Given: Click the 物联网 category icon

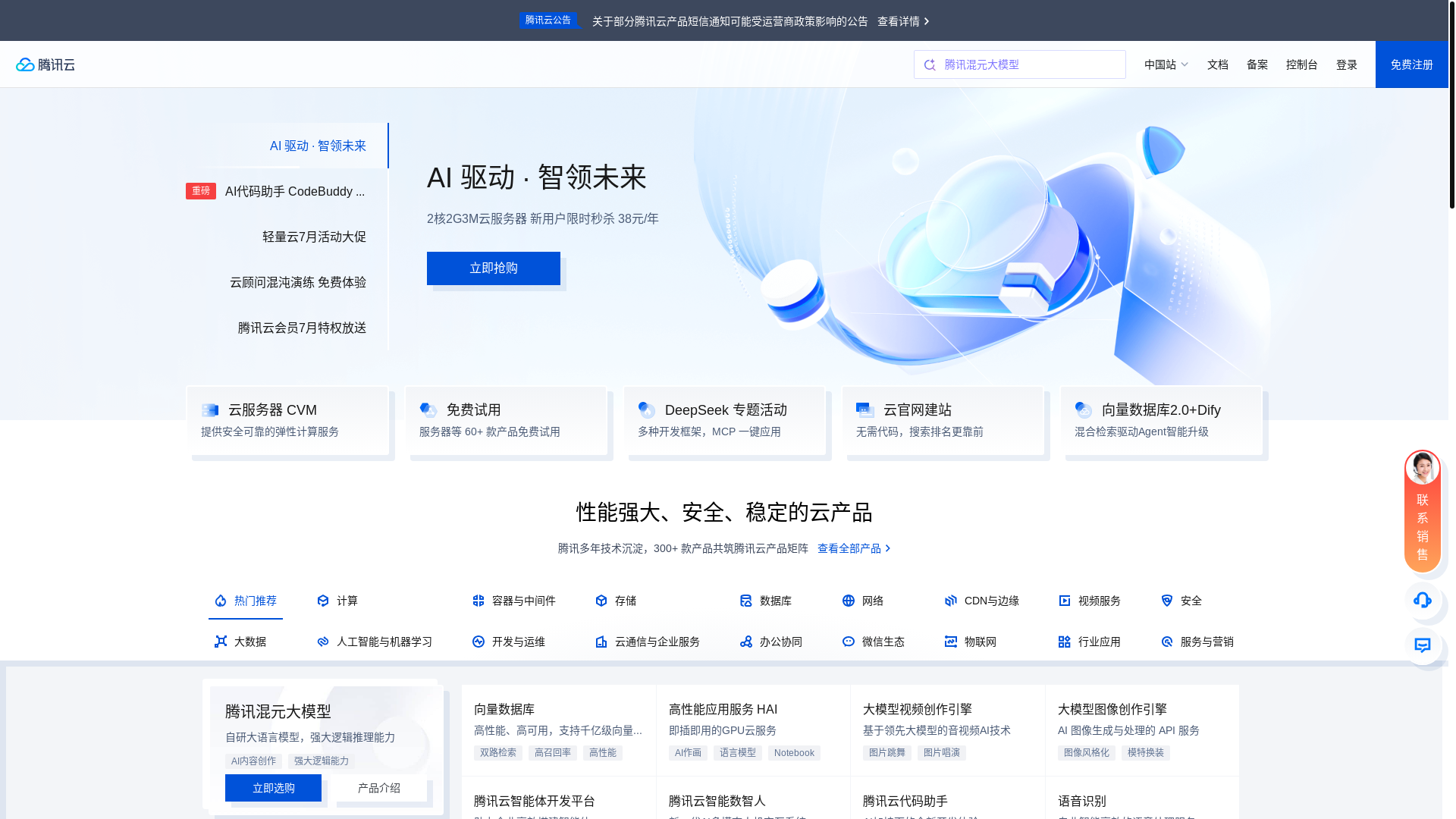Looking at the screenshot, I should pos(951,642).
